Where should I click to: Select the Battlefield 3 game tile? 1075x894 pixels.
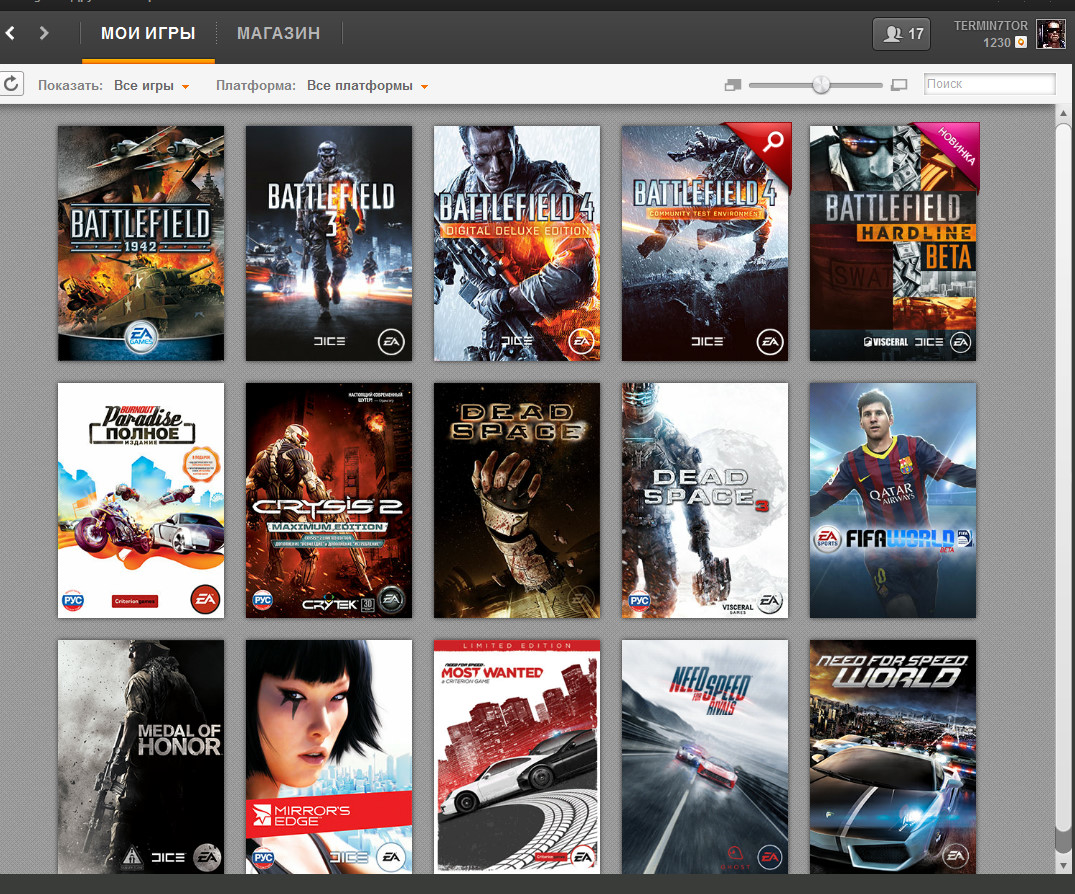pyautogui.click(x=329, y=243)
